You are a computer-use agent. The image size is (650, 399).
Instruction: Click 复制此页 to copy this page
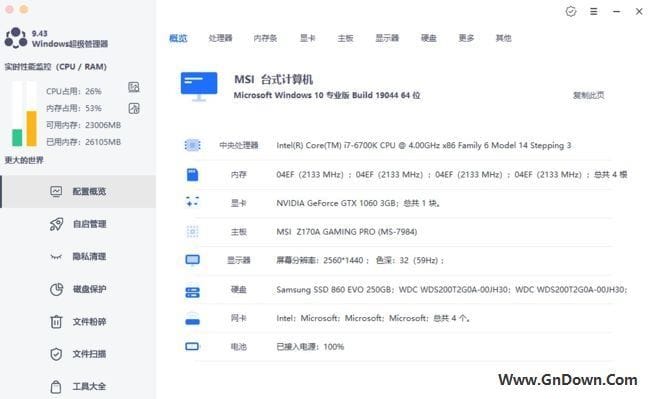coord(588,95)
